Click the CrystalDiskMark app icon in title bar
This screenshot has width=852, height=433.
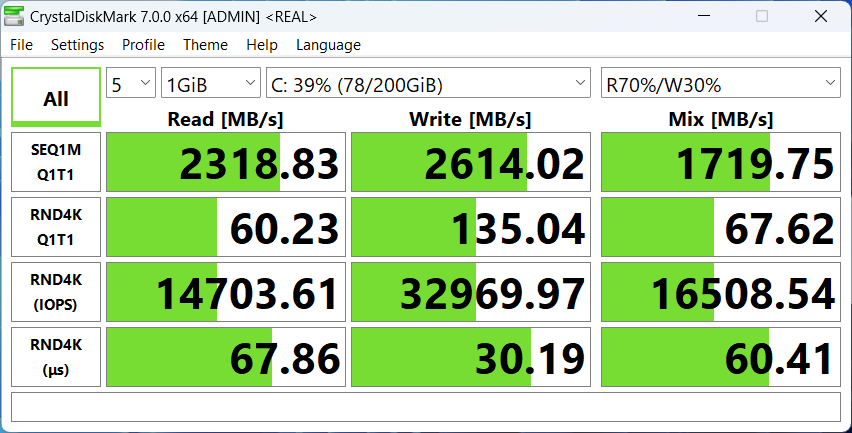coord(15,16)
